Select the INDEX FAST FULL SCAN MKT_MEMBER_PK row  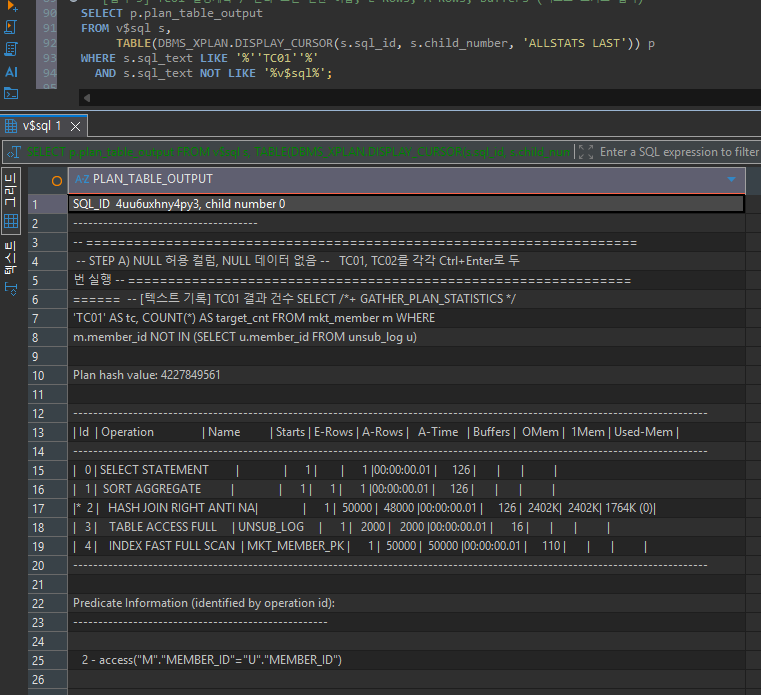[x=407, y=546]
